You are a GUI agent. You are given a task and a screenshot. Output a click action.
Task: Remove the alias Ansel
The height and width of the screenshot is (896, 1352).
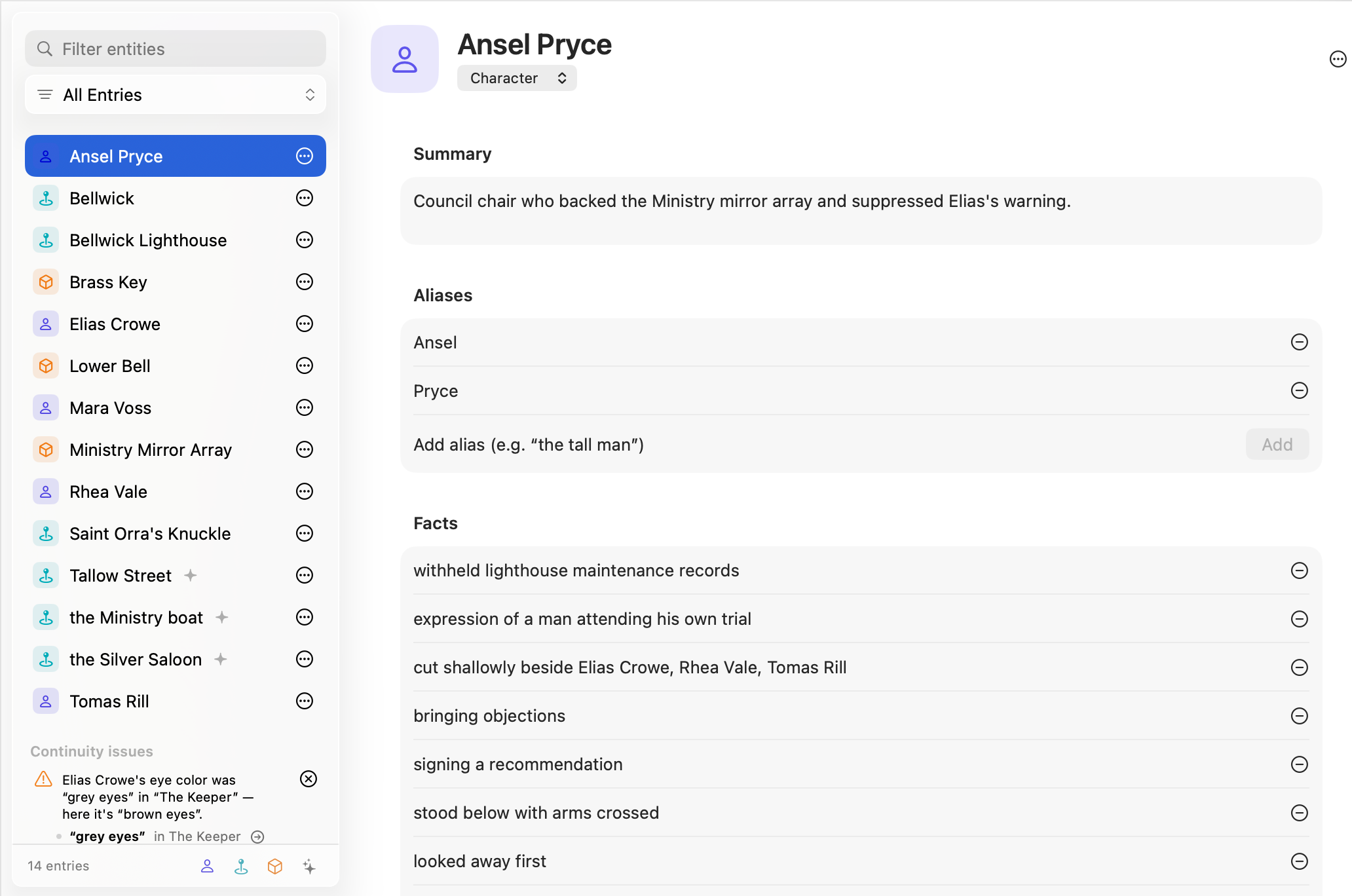(1299, 342)
